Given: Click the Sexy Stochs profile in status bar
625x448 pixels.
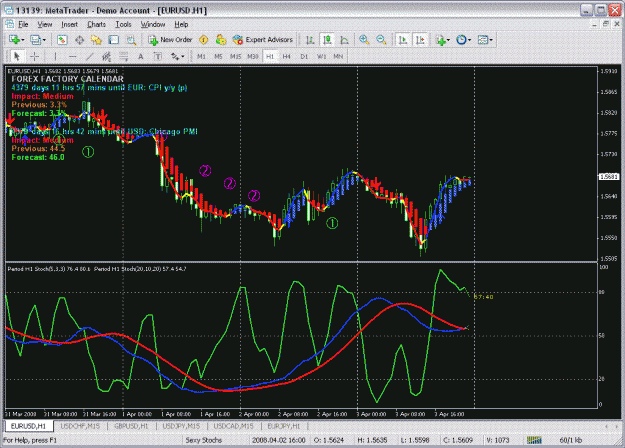Looking at the screenshot, I should pyautogui.click(x=203, y=440).
